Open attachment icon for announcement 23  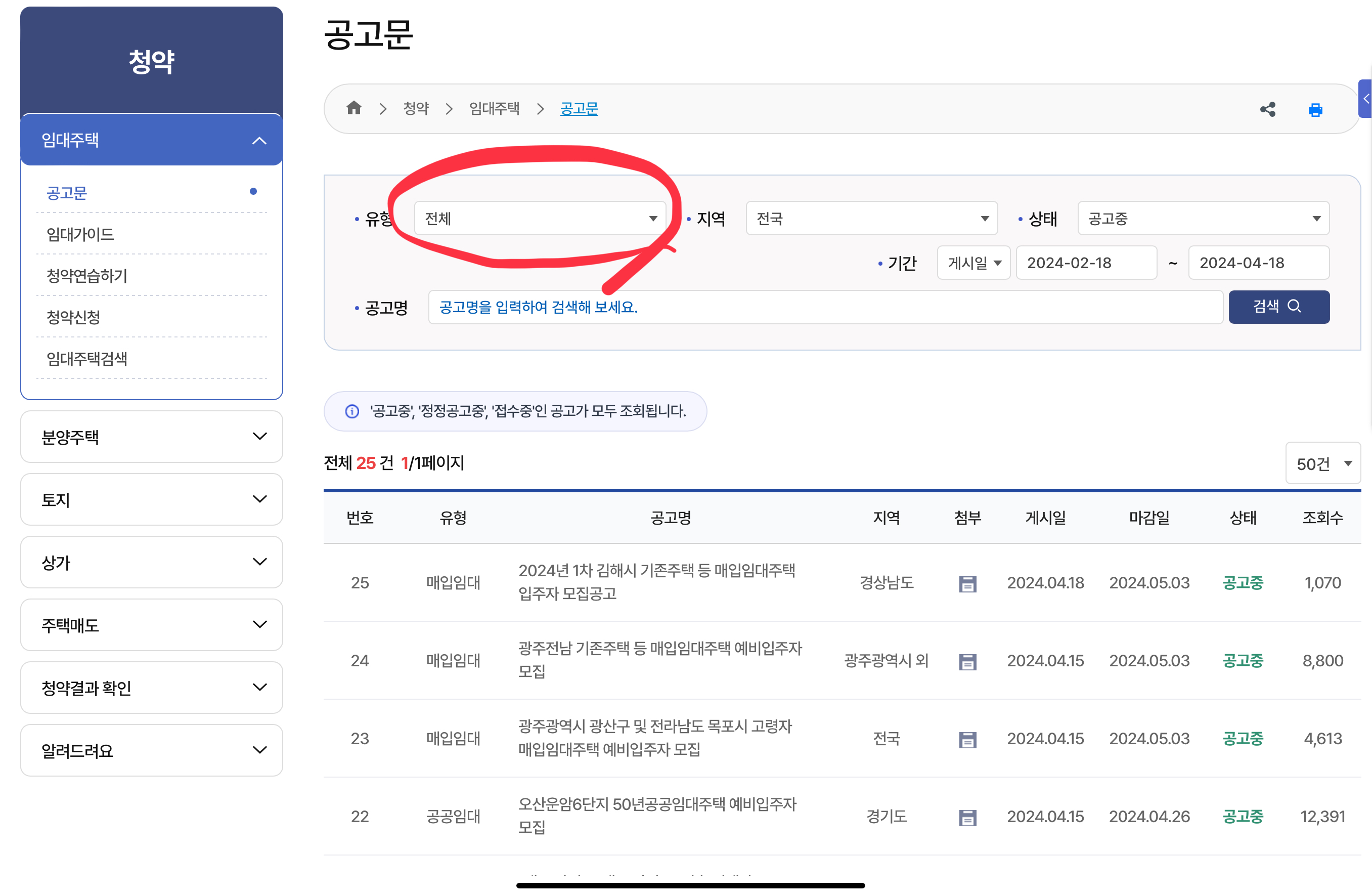pyautogui.click(x=967, y=739)
